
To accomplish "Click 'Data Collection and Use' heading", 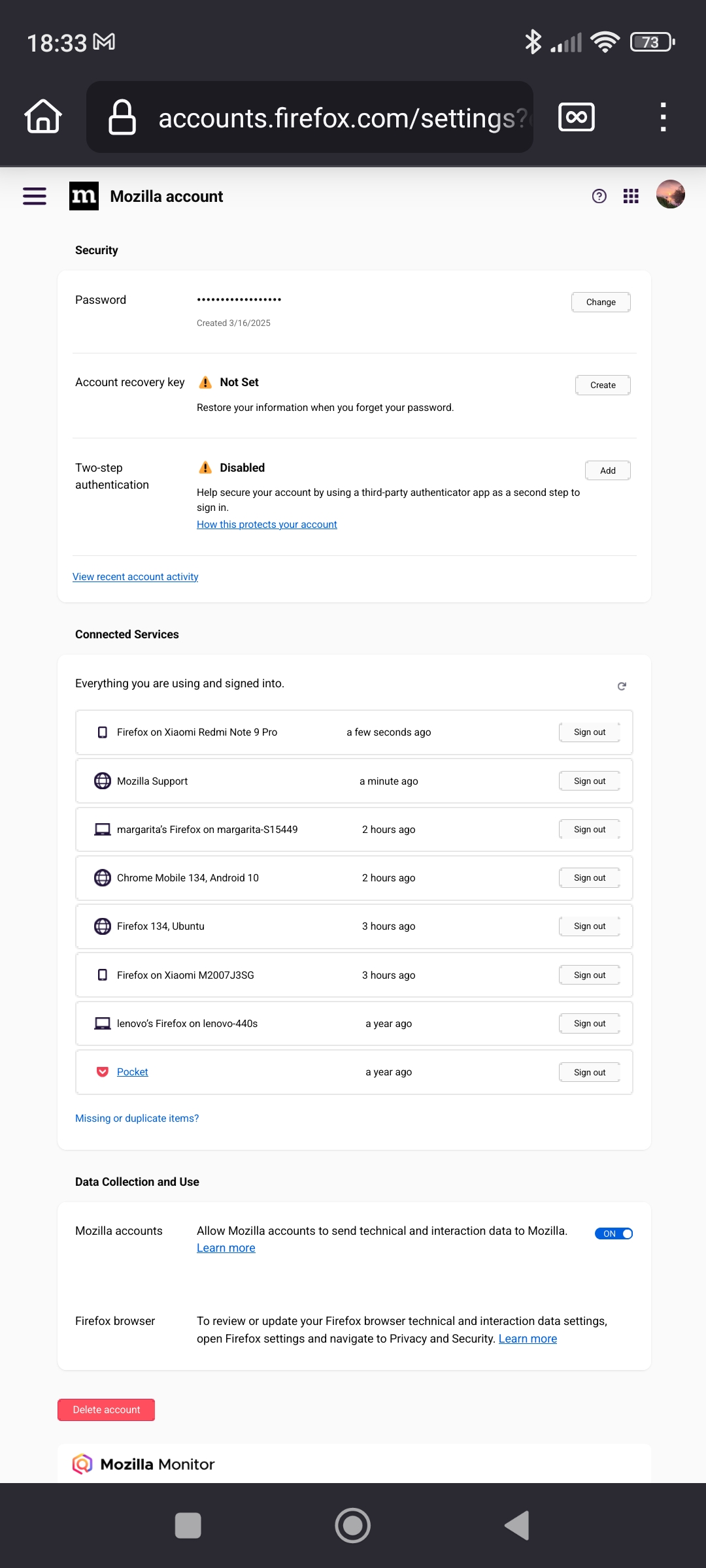I will (x=137, y=1182).
